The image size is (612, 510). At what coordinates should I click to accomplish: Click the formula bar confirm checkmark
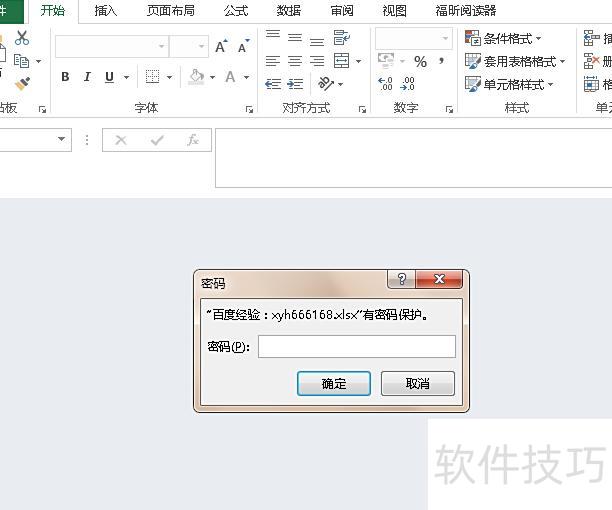[x=157, y=140]
